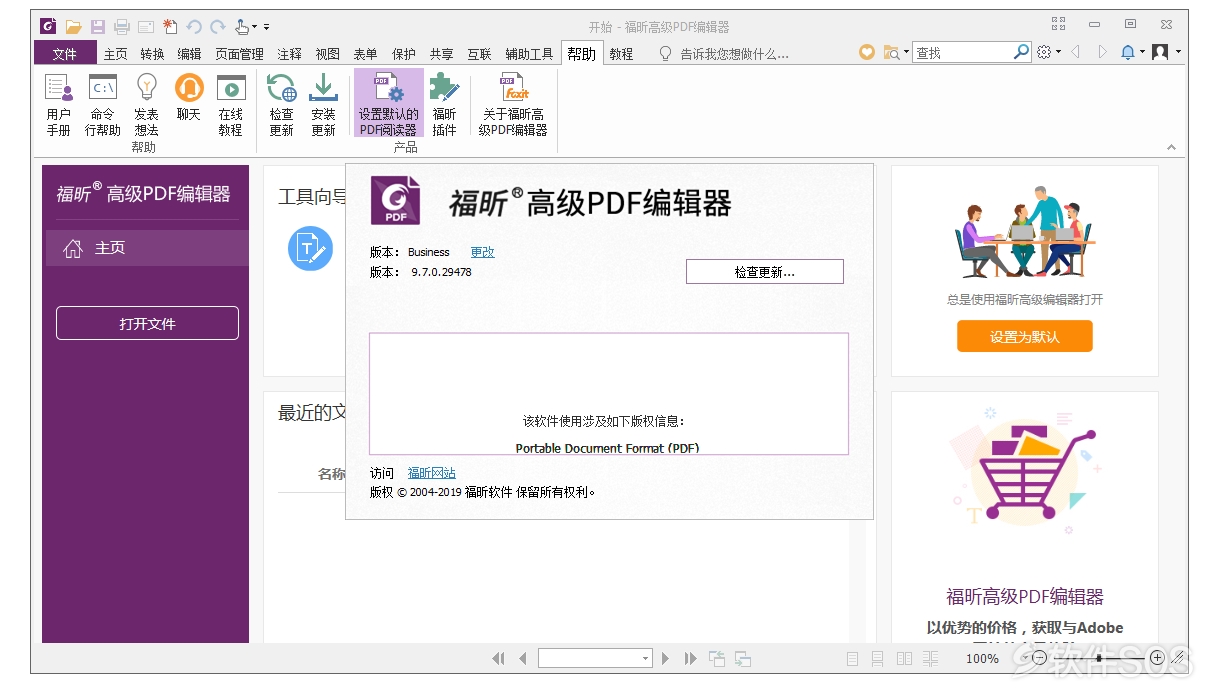Click Check for Updates (检查更新...) button in dialog

tap(765, 271)
